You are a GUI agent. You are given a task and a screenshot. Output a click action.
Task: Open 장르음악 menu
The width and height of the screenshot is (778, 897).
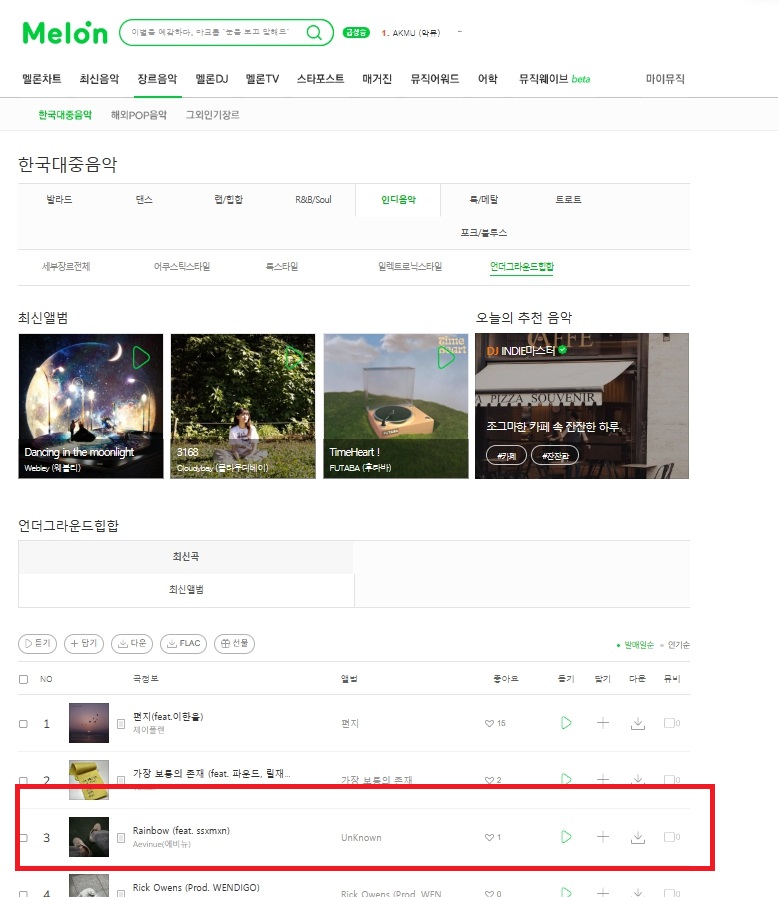click(157, 78)
